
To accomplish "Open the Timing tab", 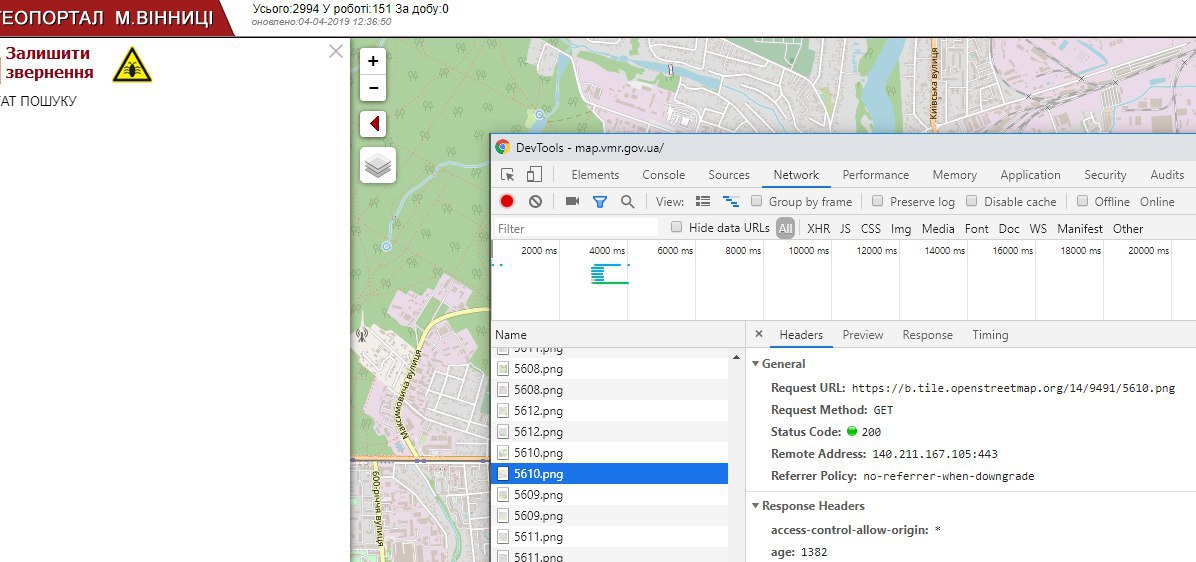I will pyautogui.click(x=990, y=335).
